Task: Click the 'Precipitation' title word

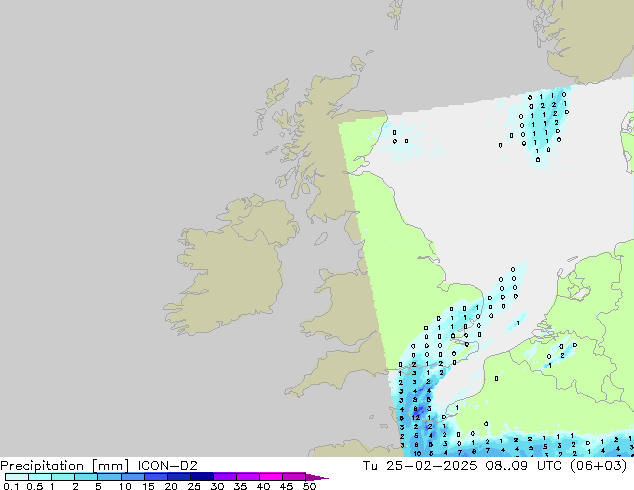Action: point(42,466)
